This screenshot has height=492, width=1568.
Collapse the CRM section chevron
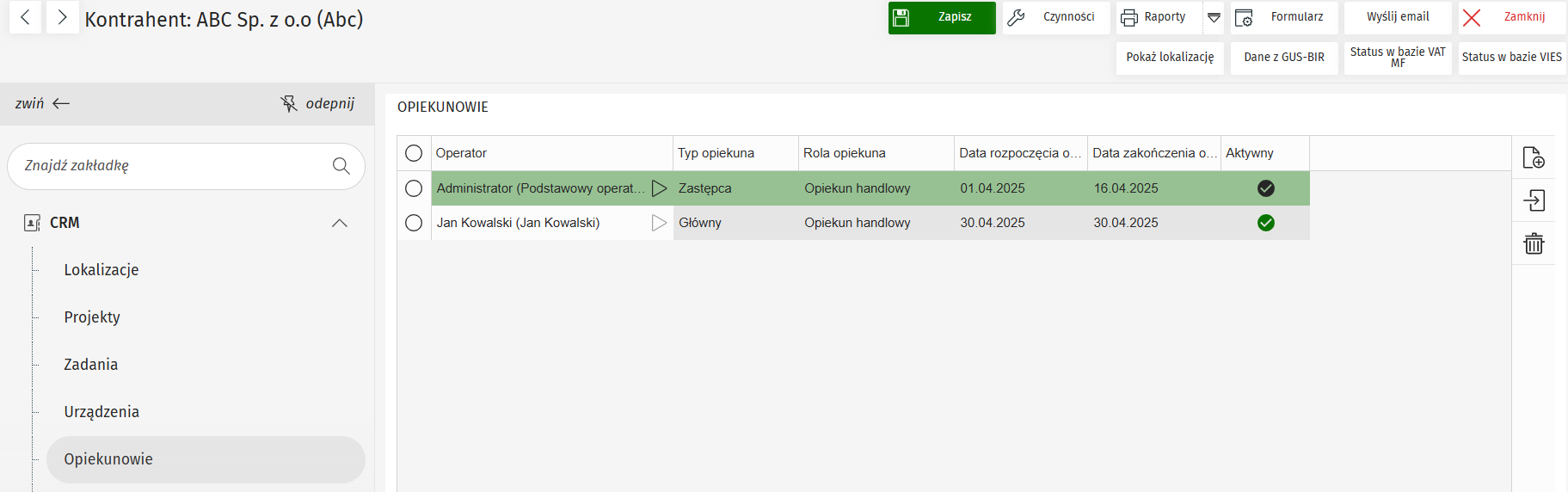[340, 224]
